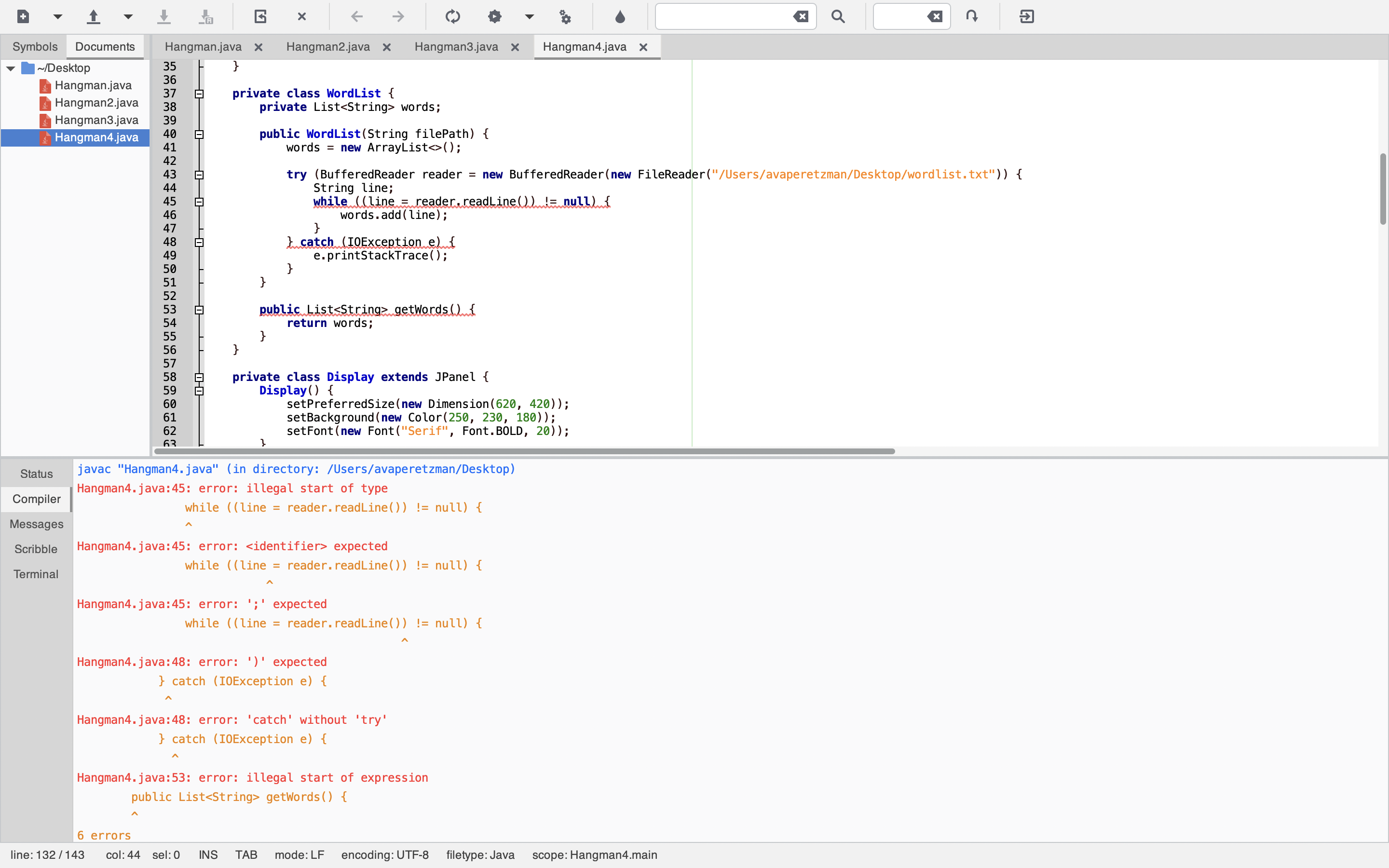1389x868 pixels.
Task: Jump to '<identifier> expected' error
Action: coord(232,546)
